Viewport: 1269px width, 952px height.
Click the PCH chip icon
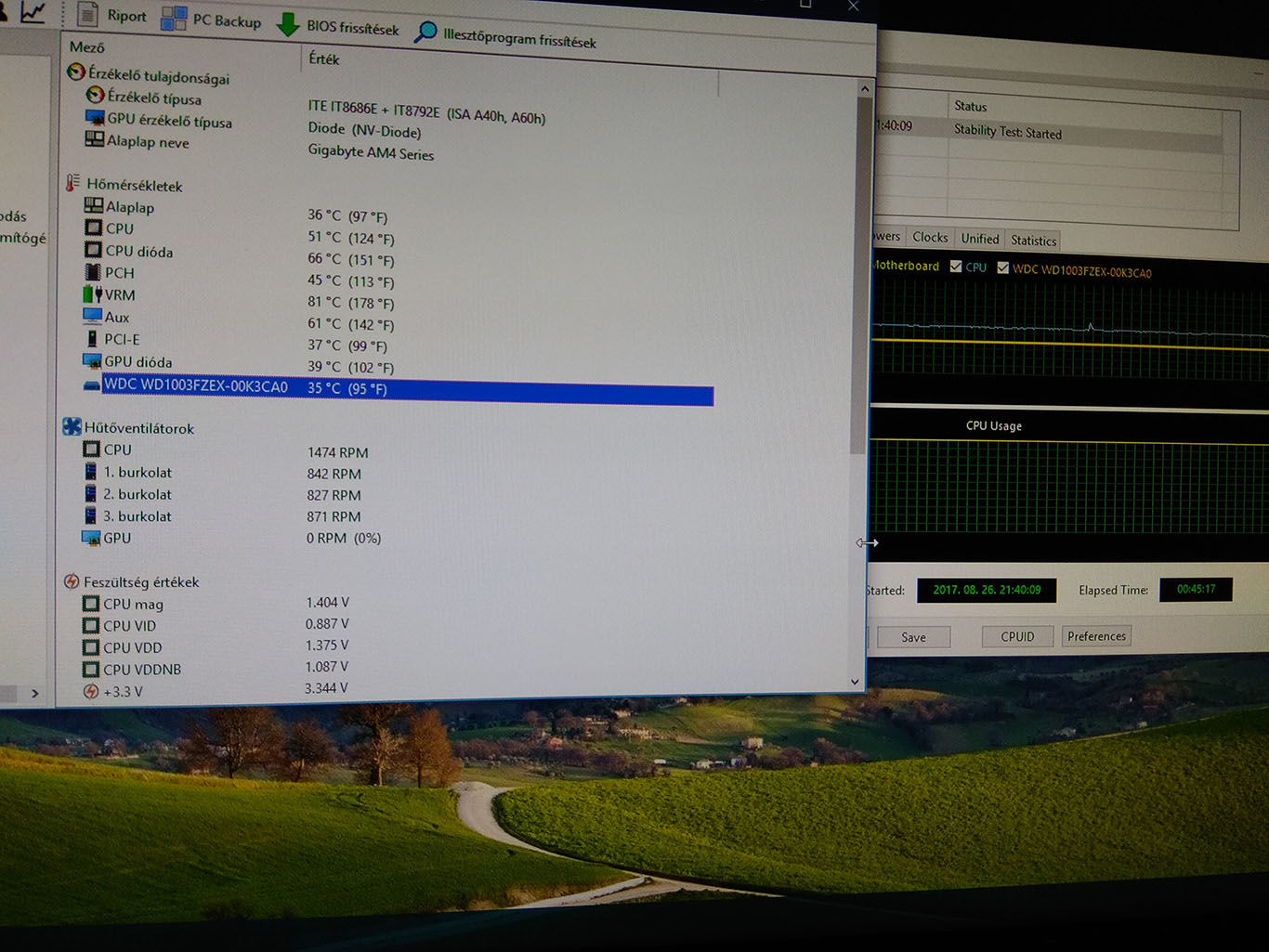pyautogui.click(x=93, y=272)
